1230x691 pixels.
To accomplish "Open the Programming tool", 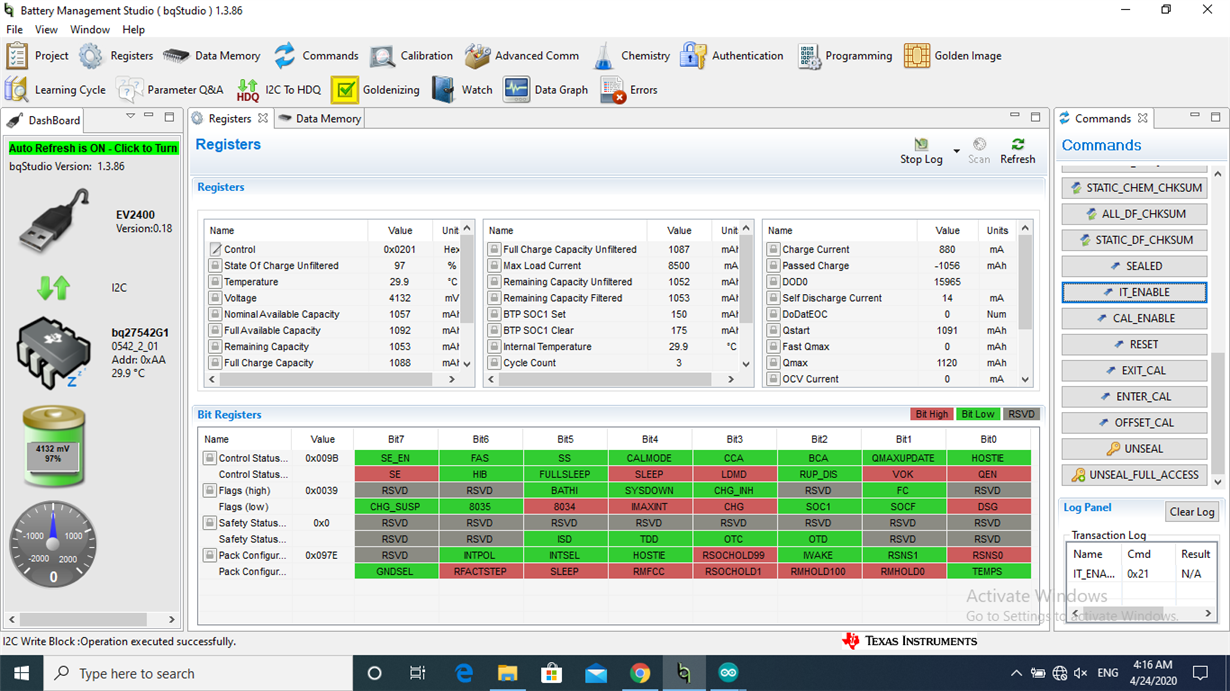I will [x=845, y=56].
